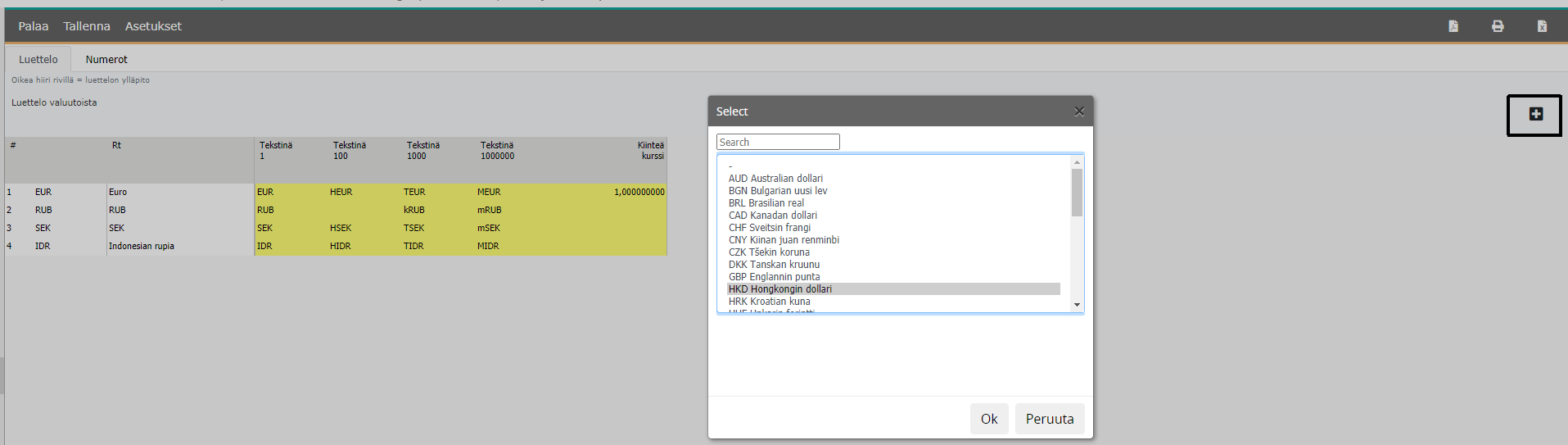Open the Numerot tab
This screenshot has width=1568, height=445.
tap(106, 60)
